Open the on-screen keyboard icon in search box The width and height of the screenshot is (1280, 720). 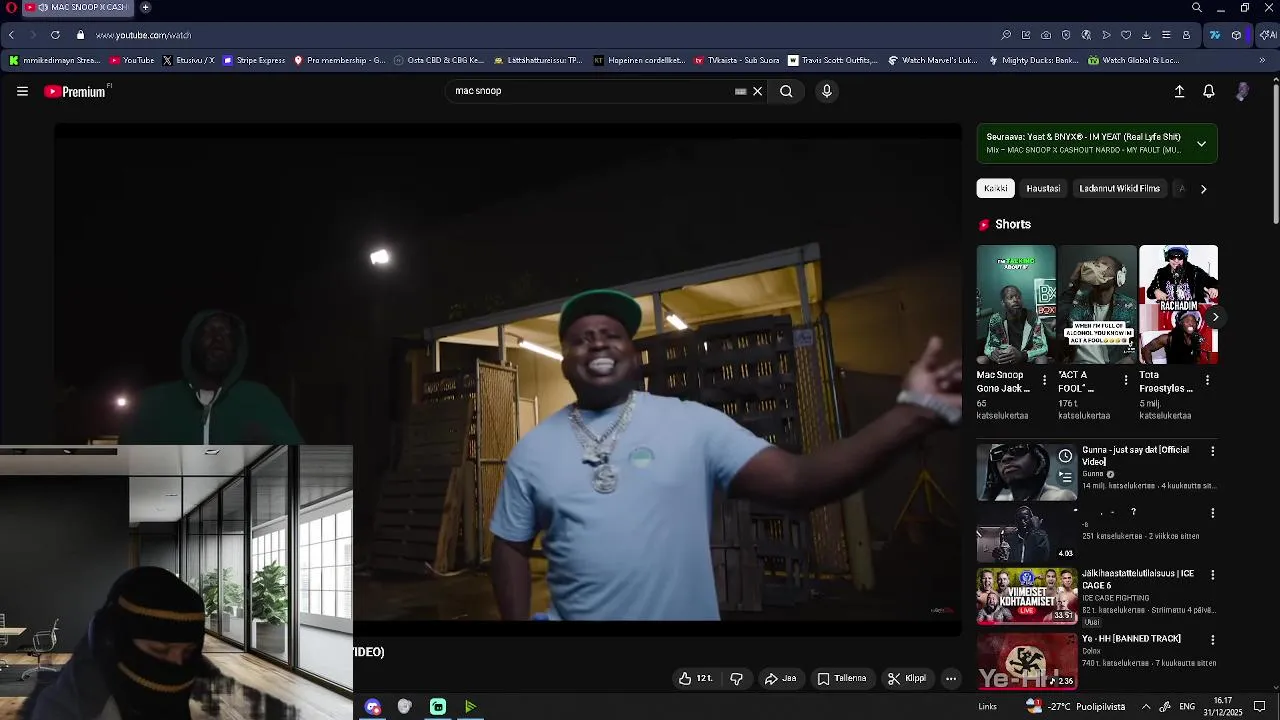pyautogui.click(x=740, y=91)
